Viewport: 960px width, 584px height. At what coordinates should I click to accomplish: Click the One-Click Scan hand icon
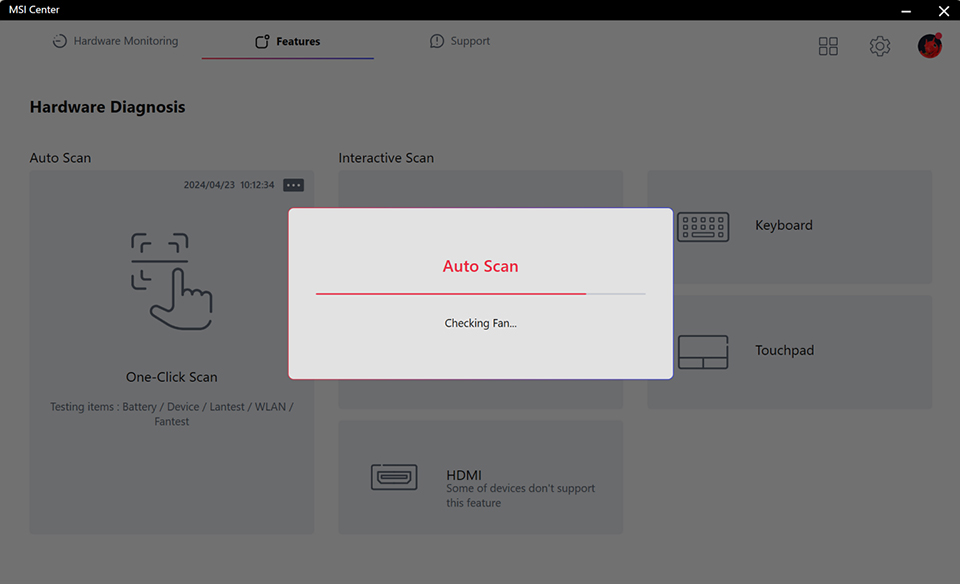pyautogui.click(x=171, y=281)
